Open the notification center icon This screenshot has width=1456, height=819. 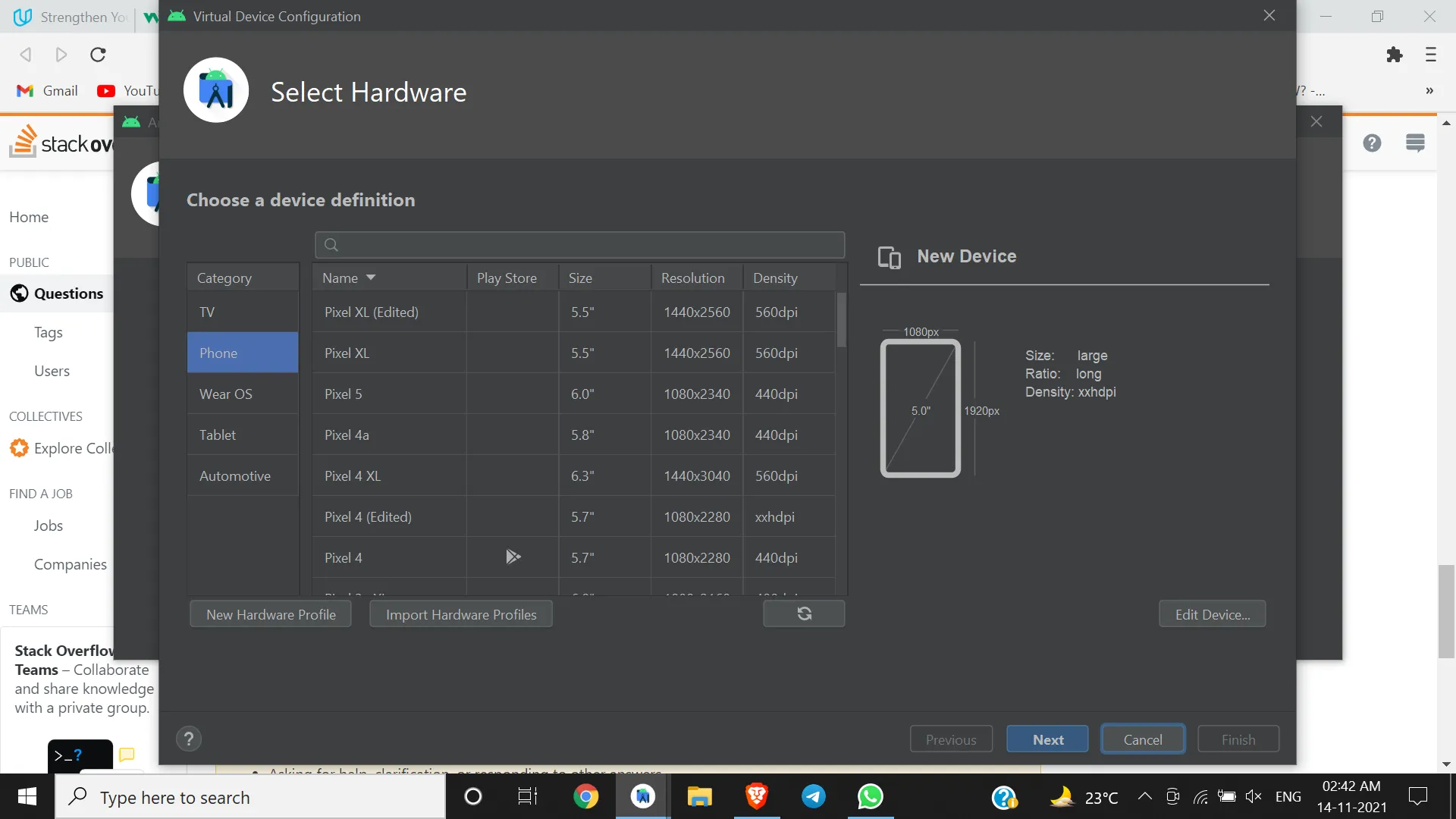tap(1417, 796)
